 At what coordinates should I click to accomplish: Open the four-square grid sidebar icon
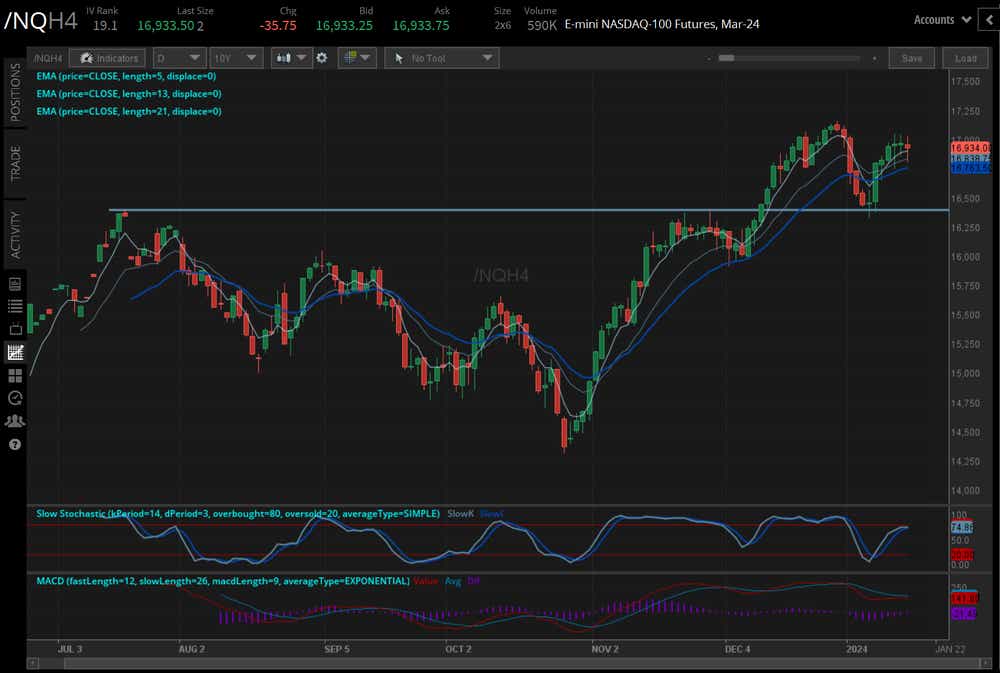15,375
